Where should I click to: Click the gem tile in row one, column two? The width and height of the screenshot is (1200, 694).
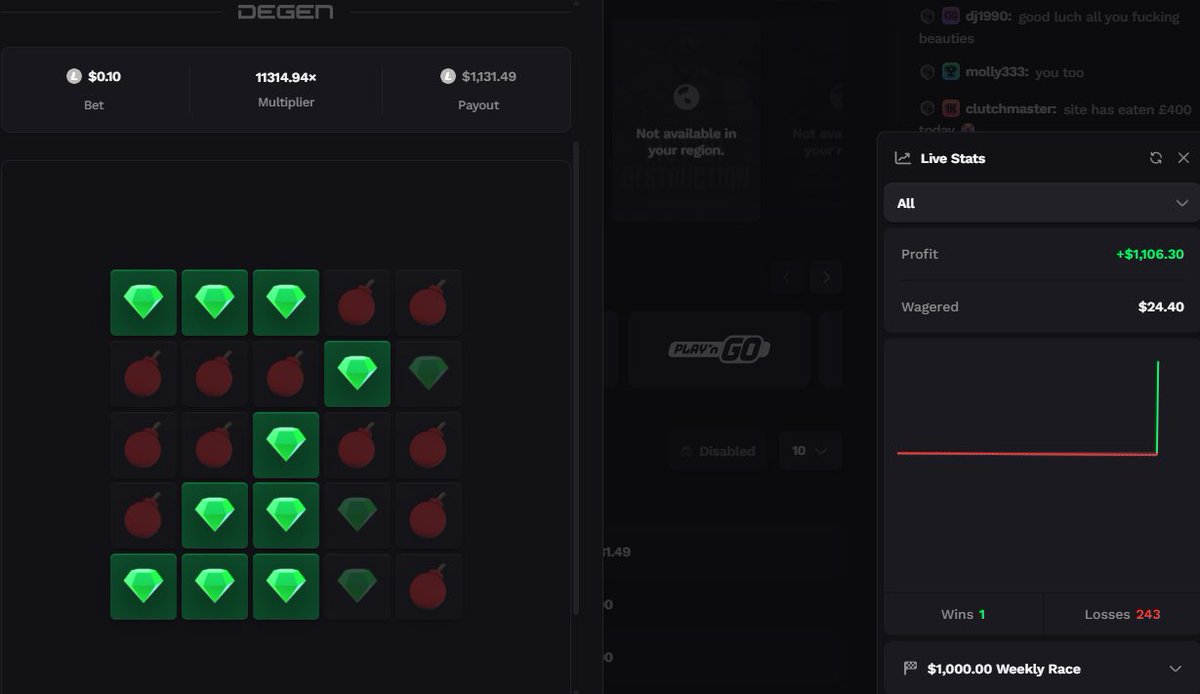pos(214,302)
